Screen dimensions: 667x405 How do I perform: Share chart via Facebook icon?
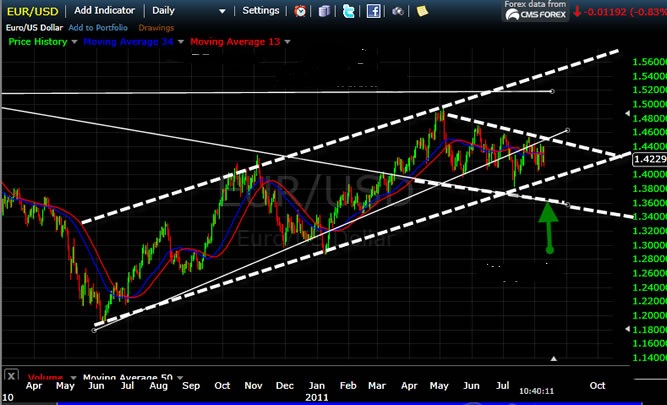pos(373,11)
